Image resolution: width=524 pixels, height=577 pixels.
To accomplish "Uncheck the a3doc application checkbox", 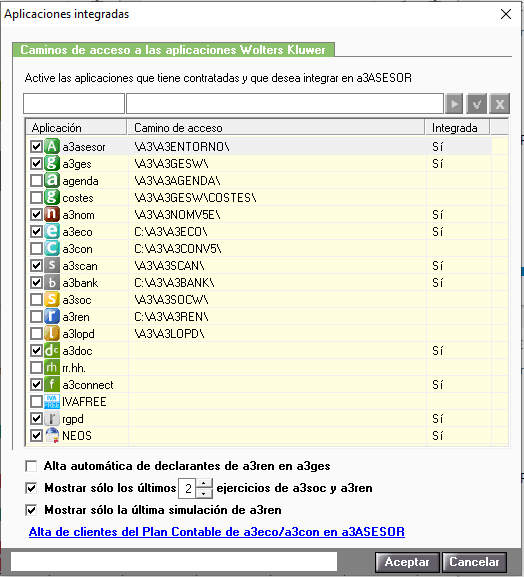I will click(36, 350).
